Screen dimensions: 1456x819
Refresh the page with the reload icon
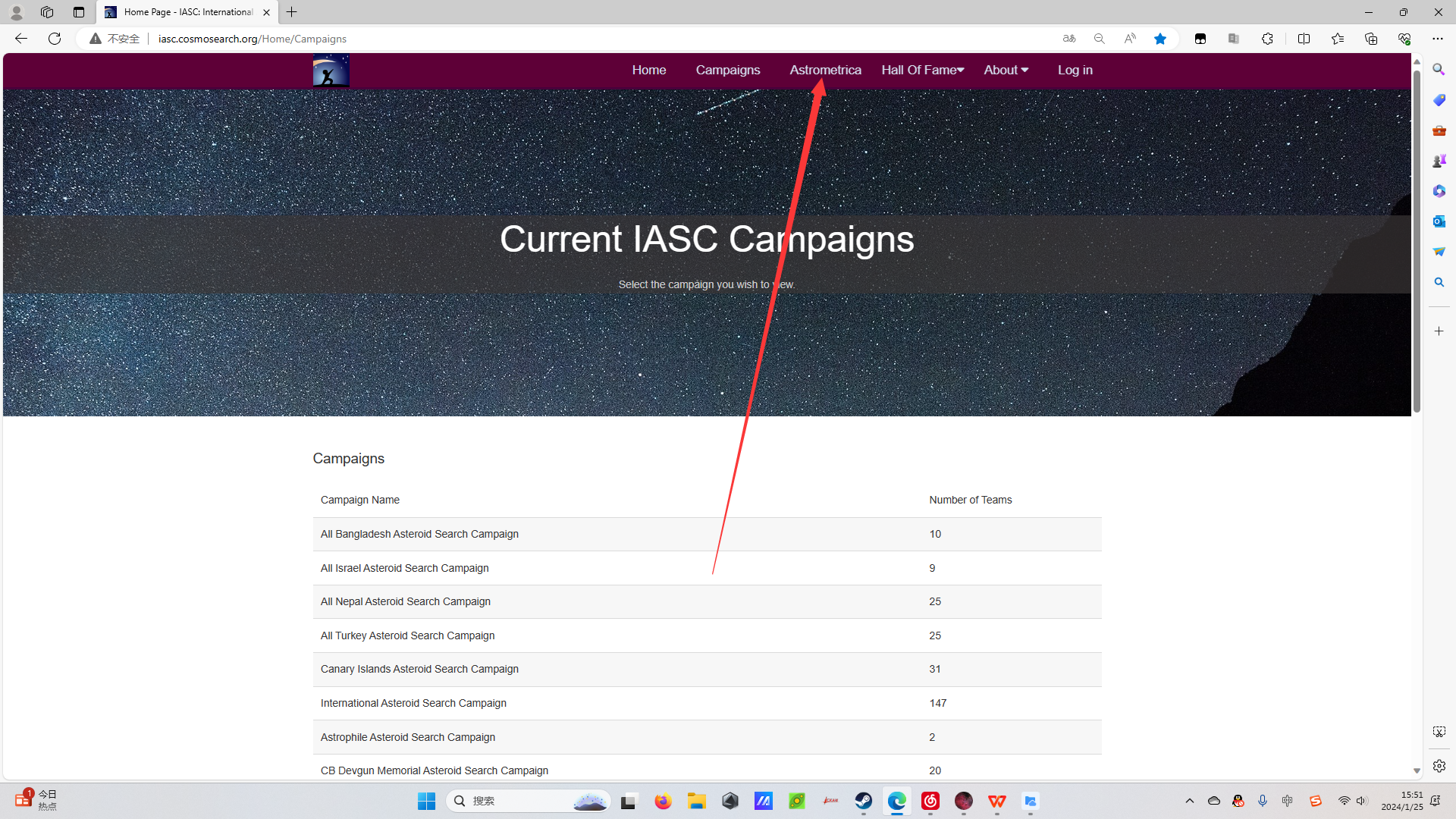(x=55, y=39)
